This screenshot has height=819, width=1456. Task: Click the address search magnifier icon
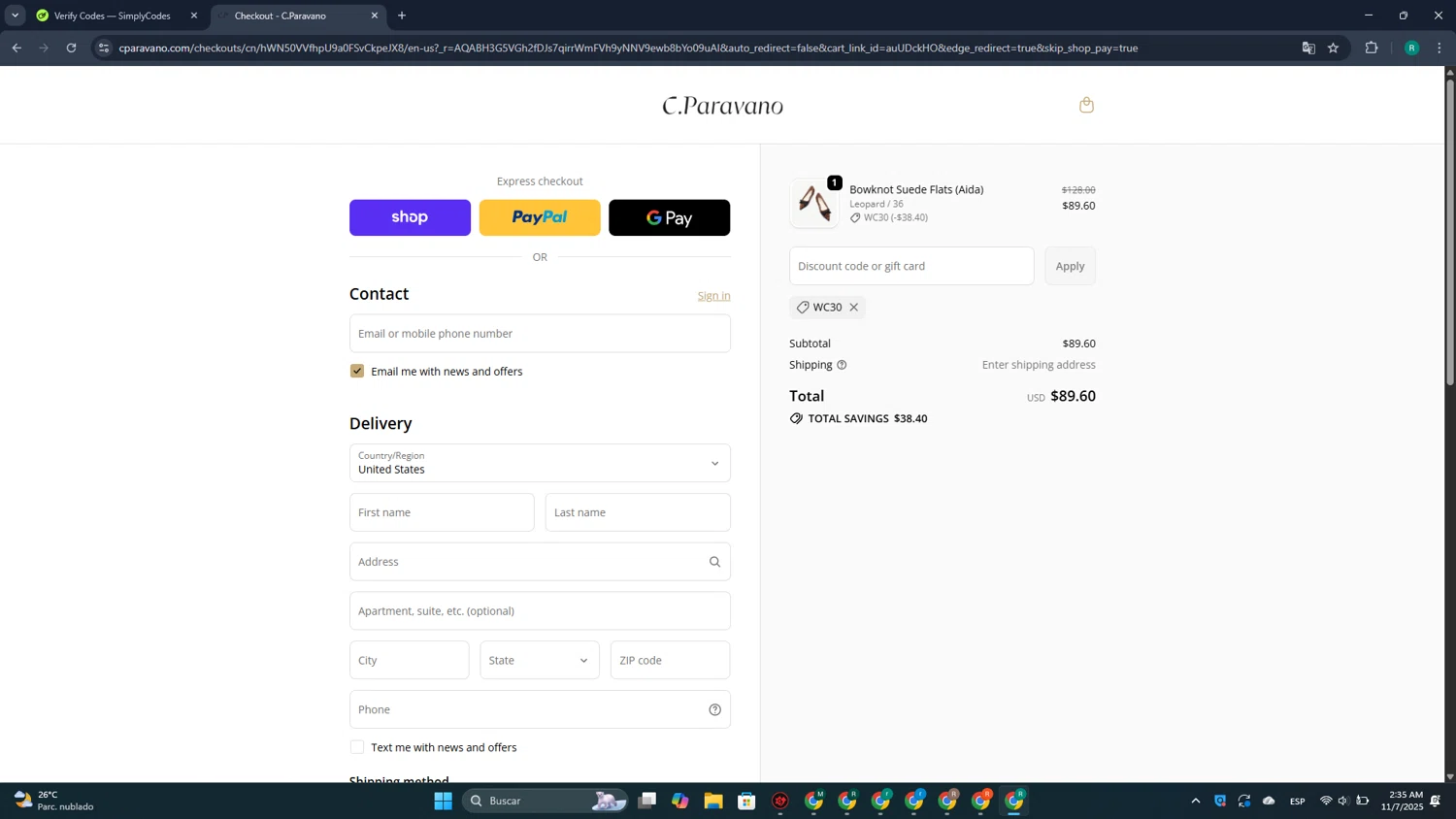click(x=714, y=562)
